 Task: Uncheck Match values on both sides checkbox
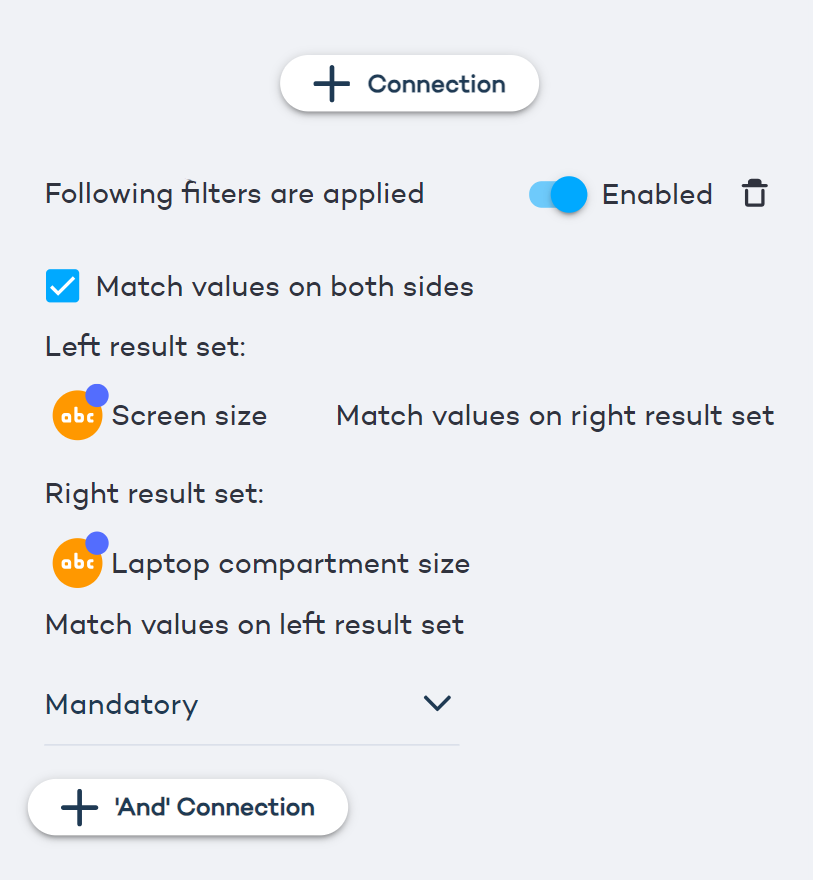[63, 287]
